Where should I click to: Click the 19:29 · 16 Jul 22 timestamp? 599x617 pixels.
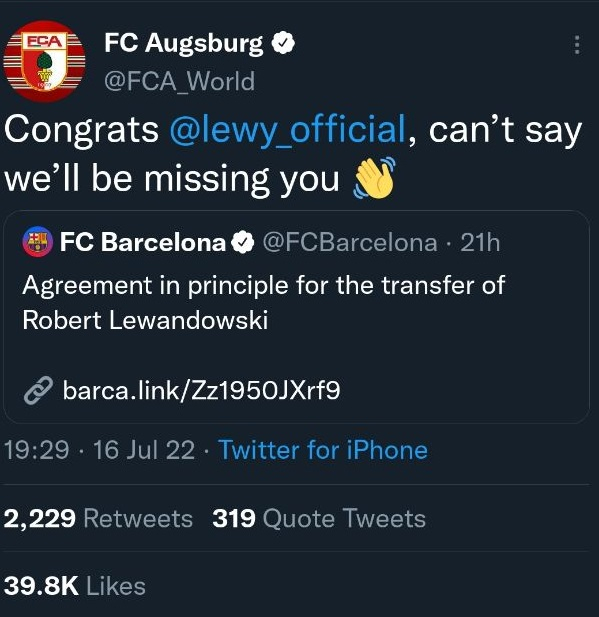point(99,449)
